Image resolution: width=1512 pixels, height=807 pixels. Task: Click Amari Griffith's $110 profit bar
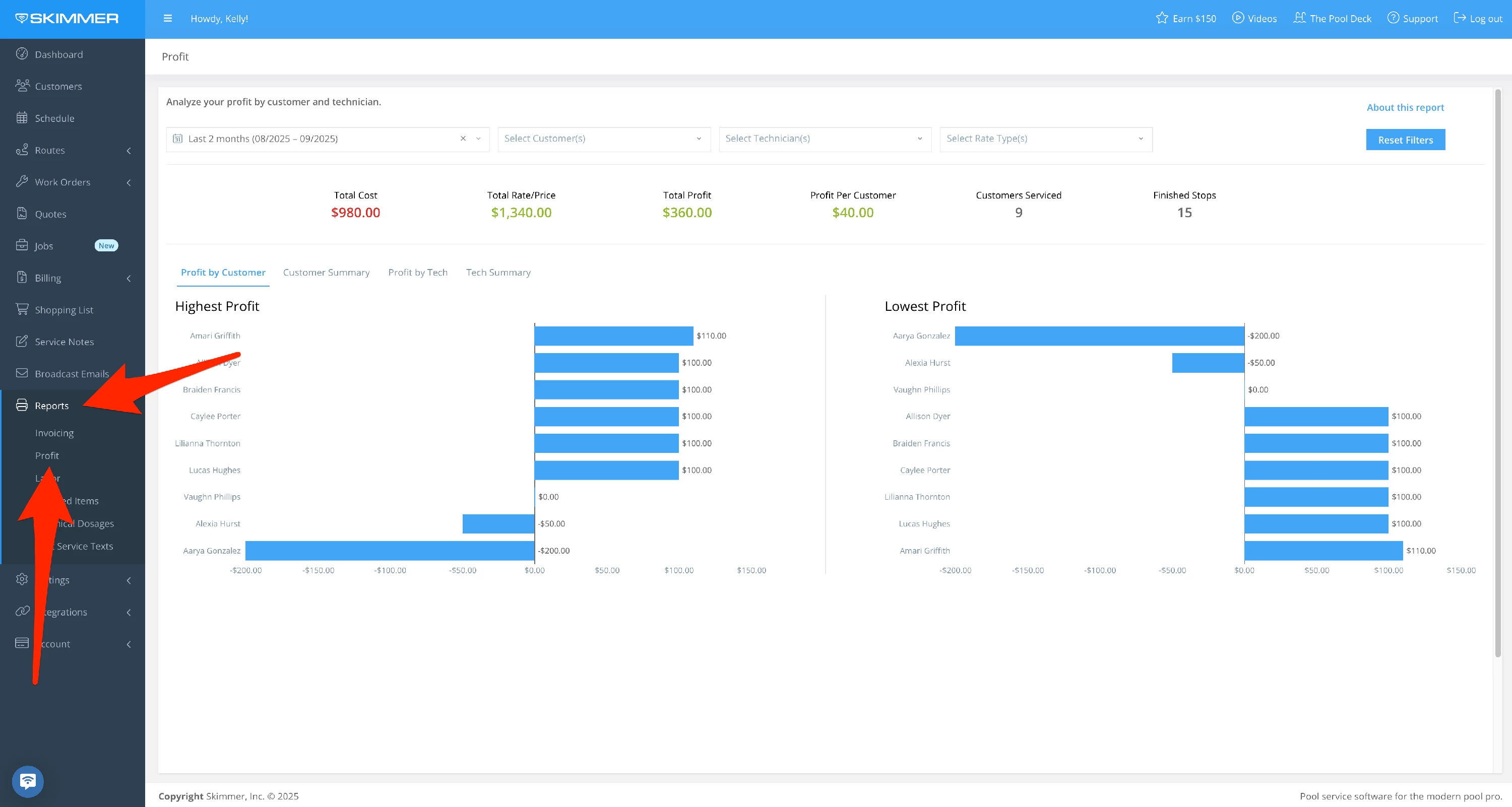click(x=613, y=335)
